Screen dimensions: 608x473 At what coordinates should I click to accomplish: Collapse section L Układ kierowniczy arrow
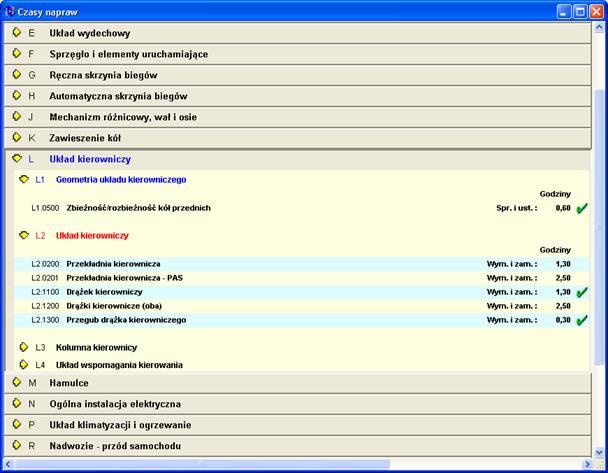(17, 159)
